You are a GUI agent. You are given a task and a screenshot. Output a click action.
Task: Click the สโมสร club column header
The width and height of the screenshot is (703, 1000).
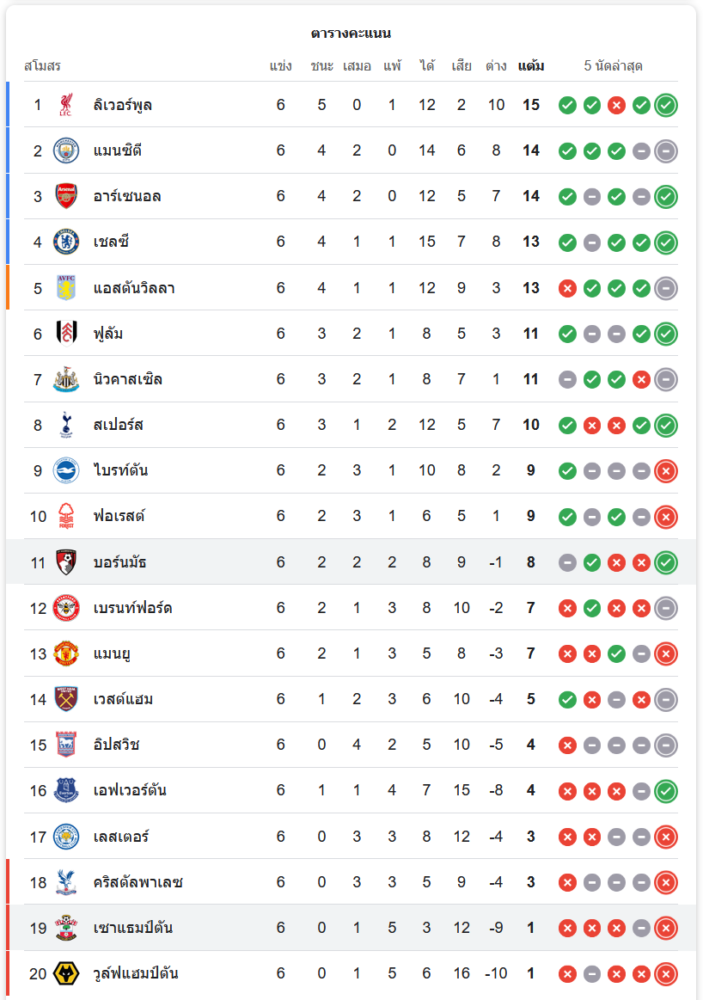point(42,66)
